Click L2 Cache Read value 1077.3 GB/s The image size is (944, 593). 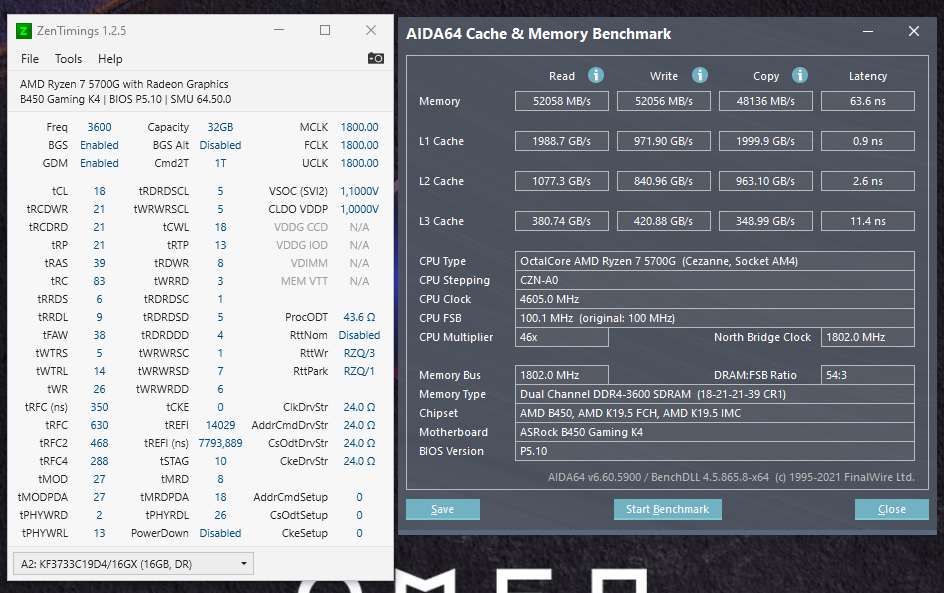point(562,181)
